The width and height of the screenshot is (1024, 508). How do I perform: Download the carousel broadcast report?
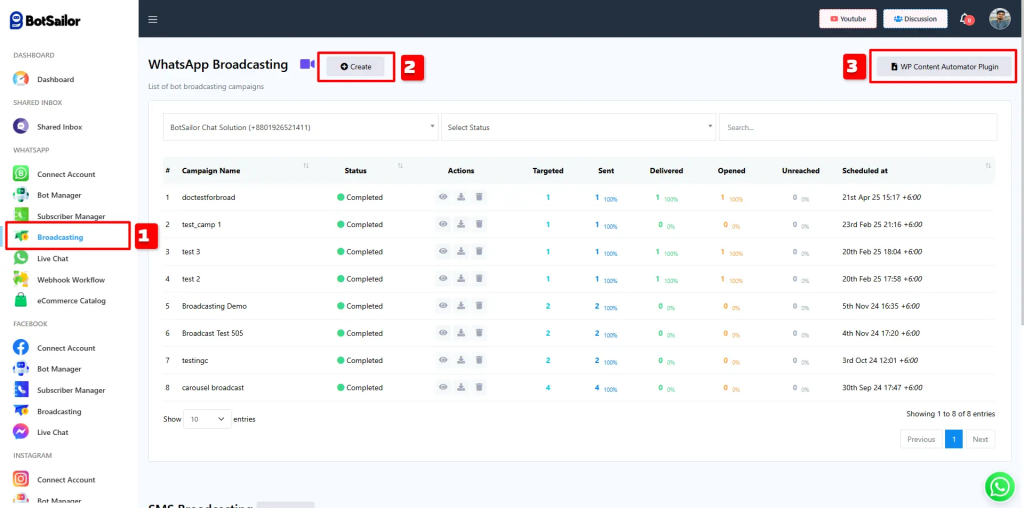tap(461, 387)
